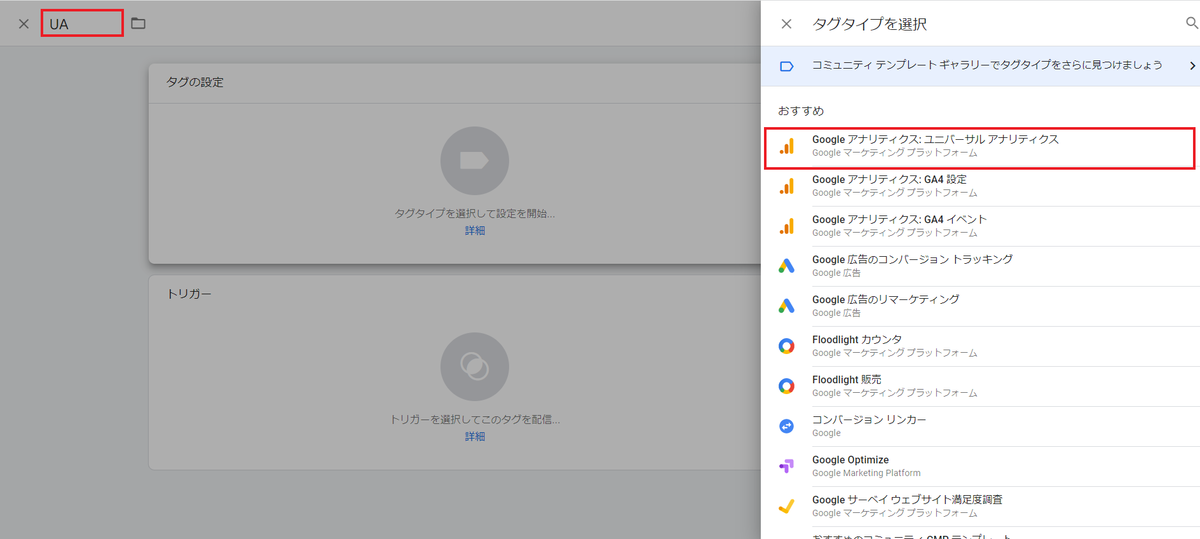Image resolution: width=1200 pixels, height=539 pixels.
Task: Click the trigger placeholder circle icon
Action: click(x=475, y=367)
